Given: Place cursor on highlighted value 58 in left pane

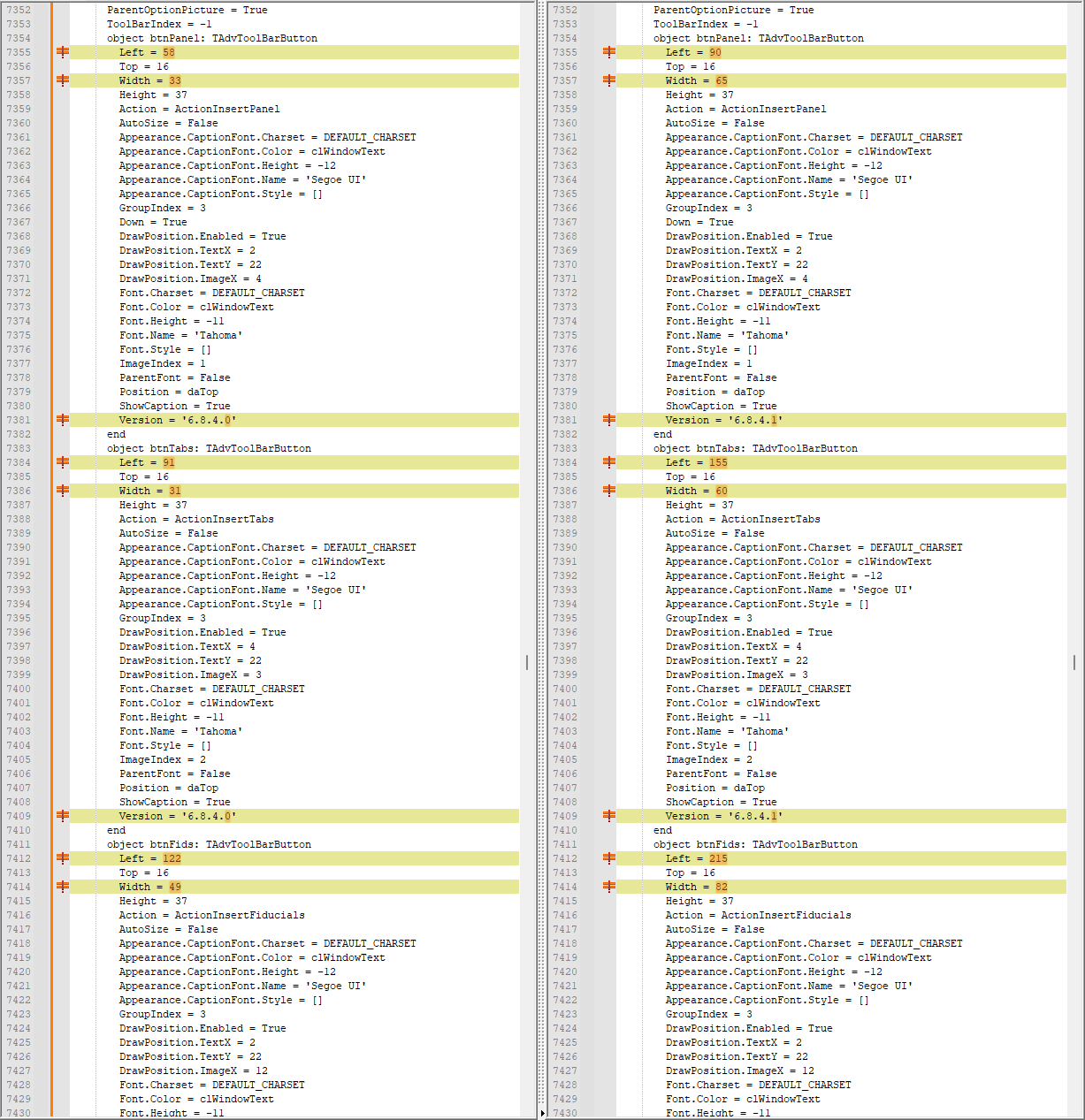Looking at the screenshot, I should [x=169, y=52].
